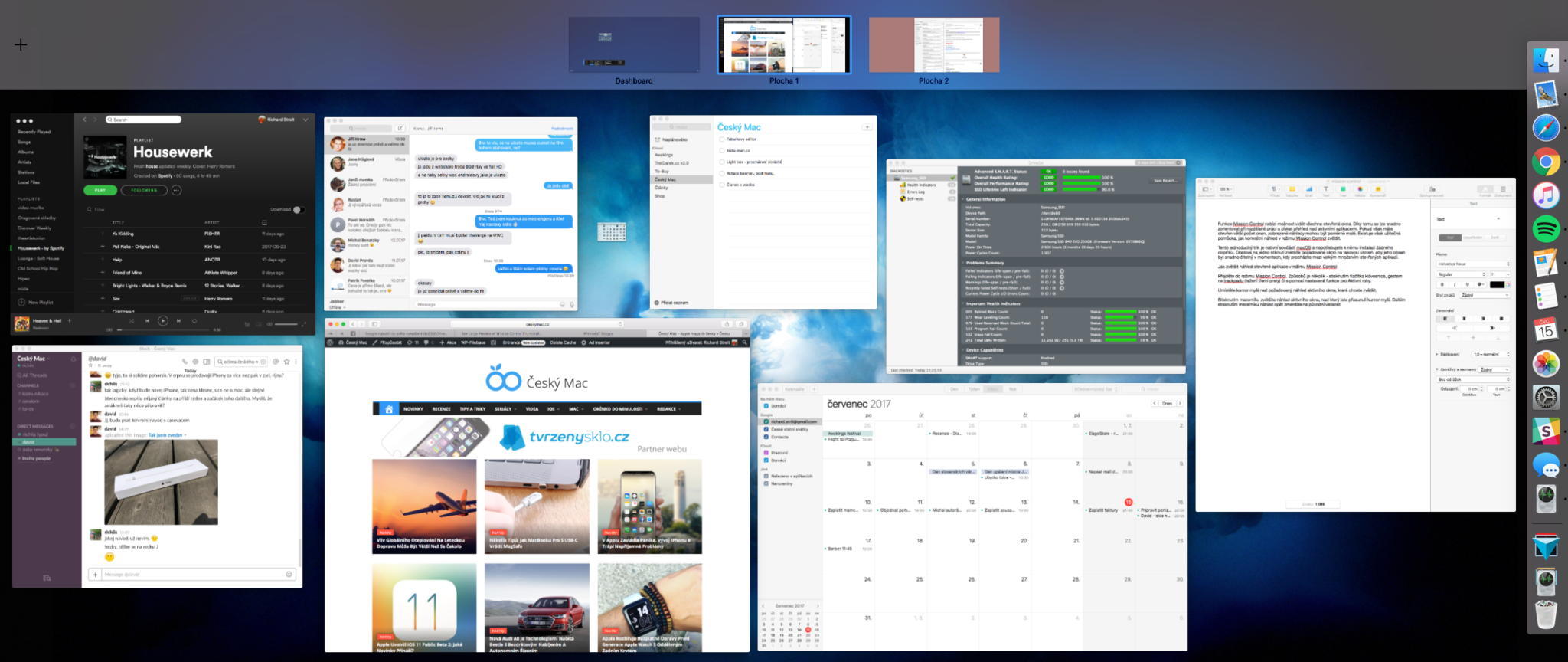The image size is (1568, 662).
Task: Toggle the Pracovní calendar checkbox
Action: pyautogui.click(x=766, y=453)
